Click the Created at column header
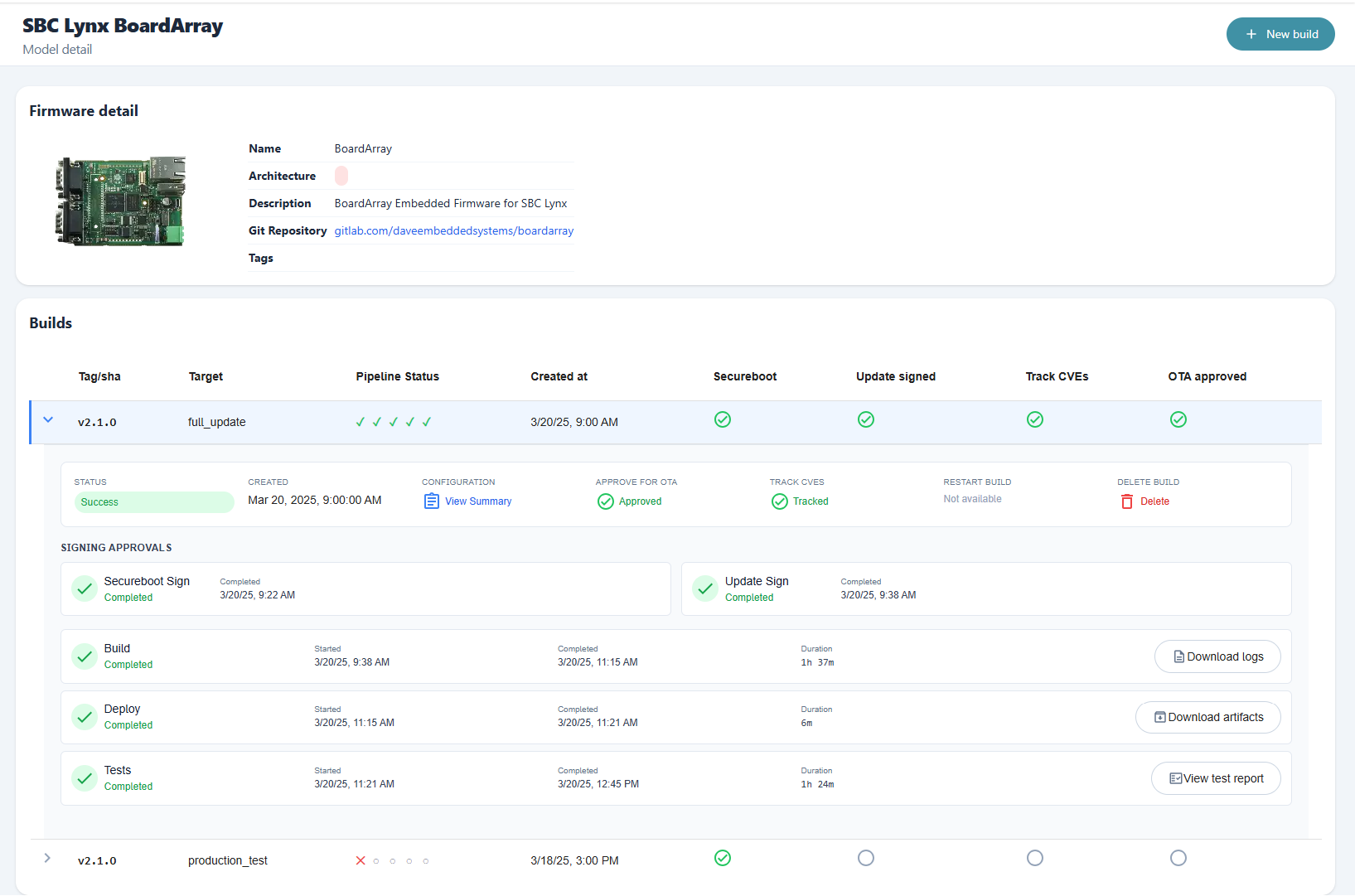 pos(559,376)
